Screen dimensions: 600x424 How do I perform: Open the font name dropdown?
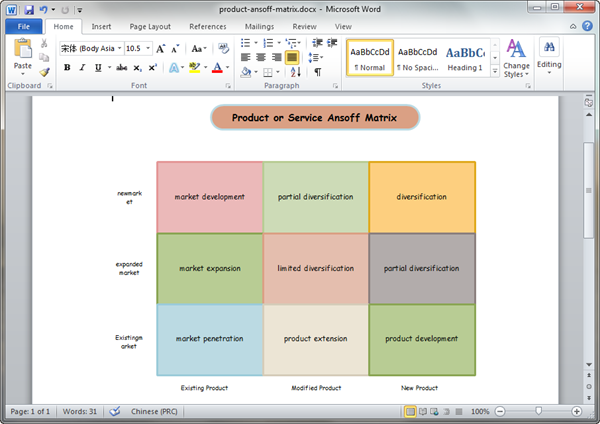(120, 48)
